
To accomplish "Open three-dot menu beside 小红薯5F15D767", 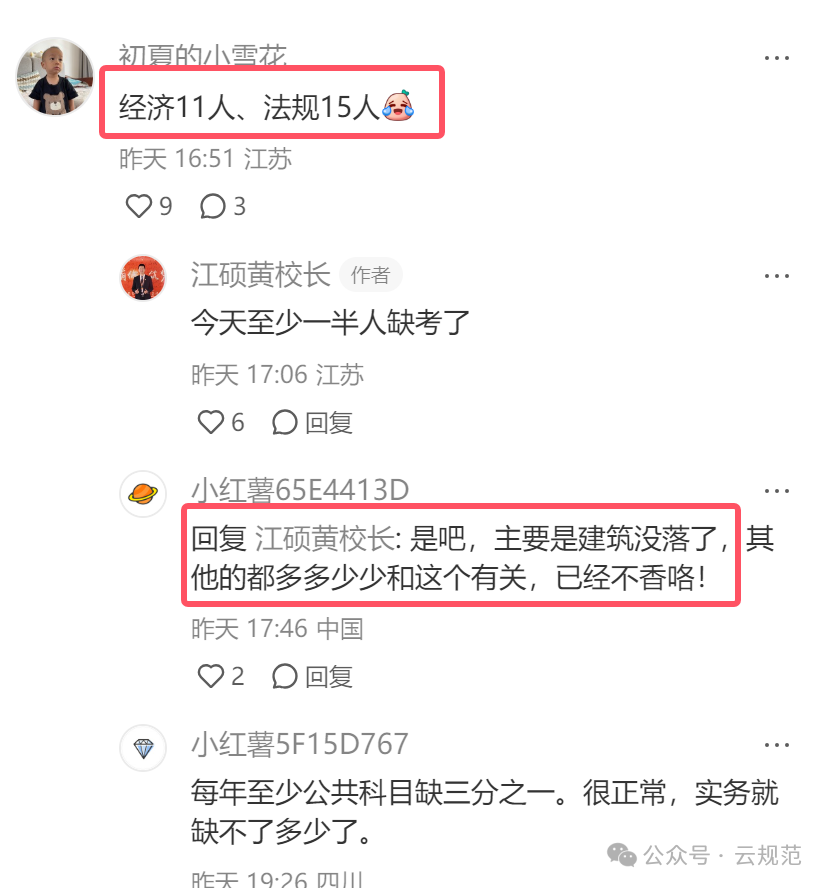I will (x=776, y=745).
